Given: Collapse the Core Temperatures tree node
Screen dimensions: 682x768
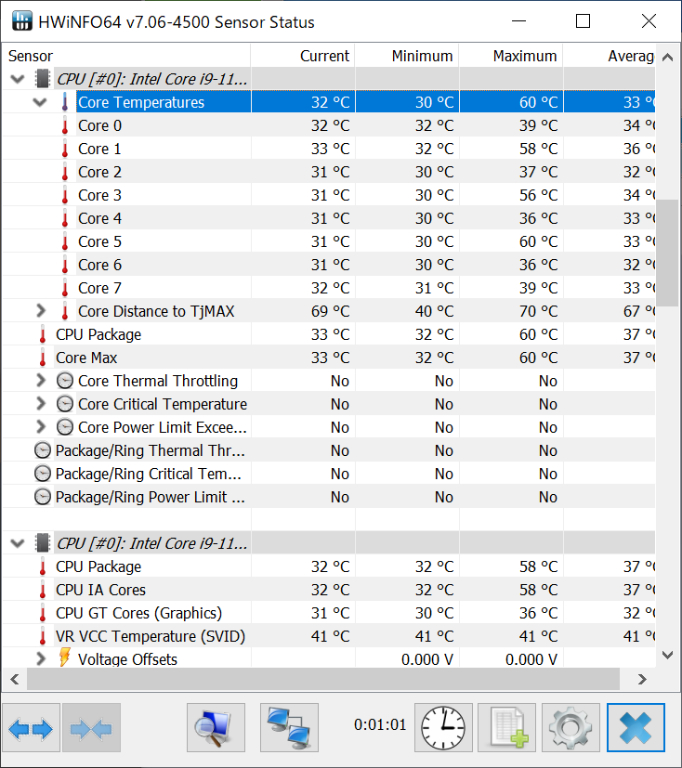Looking at the screenshot, I should 40,102.
